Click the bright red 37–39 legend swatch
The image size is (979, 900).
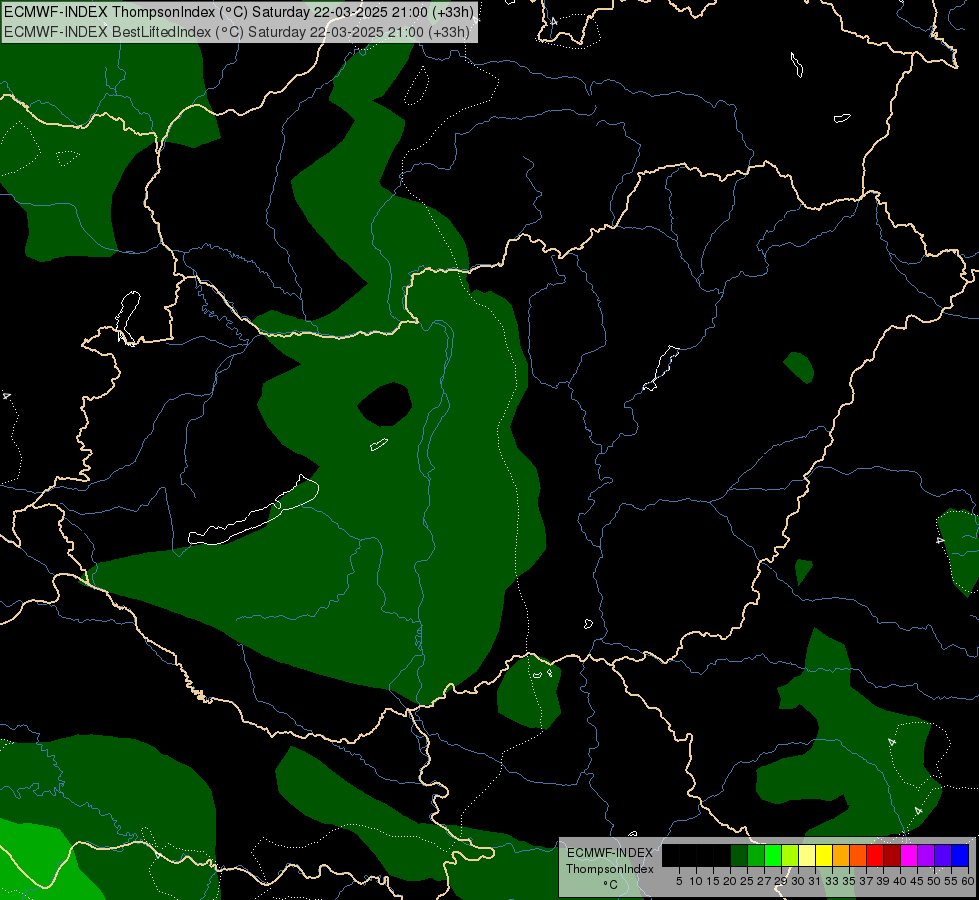[x=875, y=855]
